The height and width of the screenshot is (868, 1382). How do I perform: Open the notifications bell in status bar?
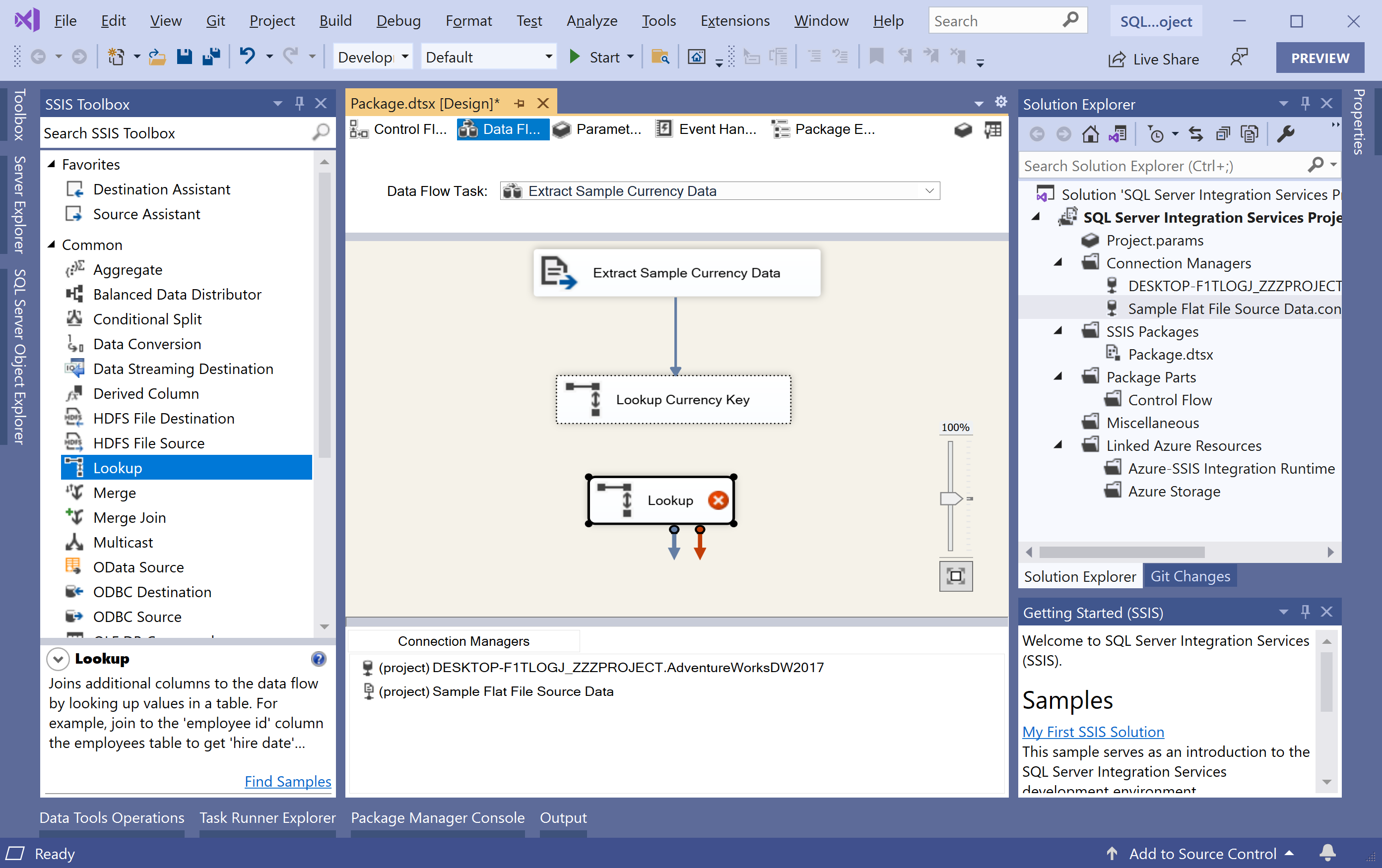(x=1327, y=853)
